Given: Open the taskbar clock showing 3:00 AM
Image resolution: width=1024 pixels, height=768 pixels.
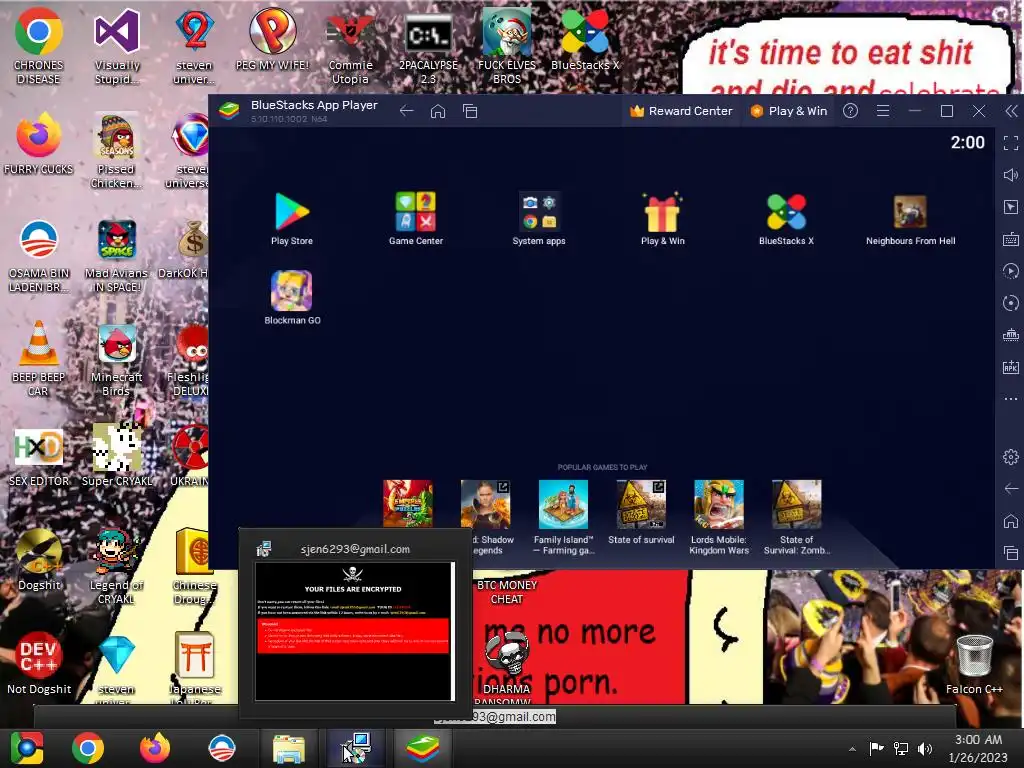Looking at the screenshot, I should pyautogui.click(x=978, y=748).
